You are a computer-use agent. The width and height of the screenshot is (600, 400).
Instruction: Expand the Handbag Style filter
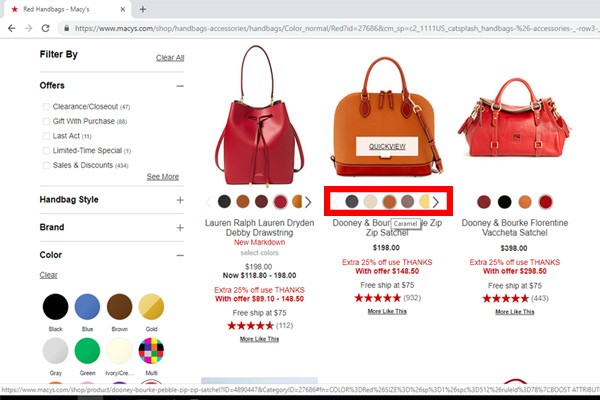point(180,200)
